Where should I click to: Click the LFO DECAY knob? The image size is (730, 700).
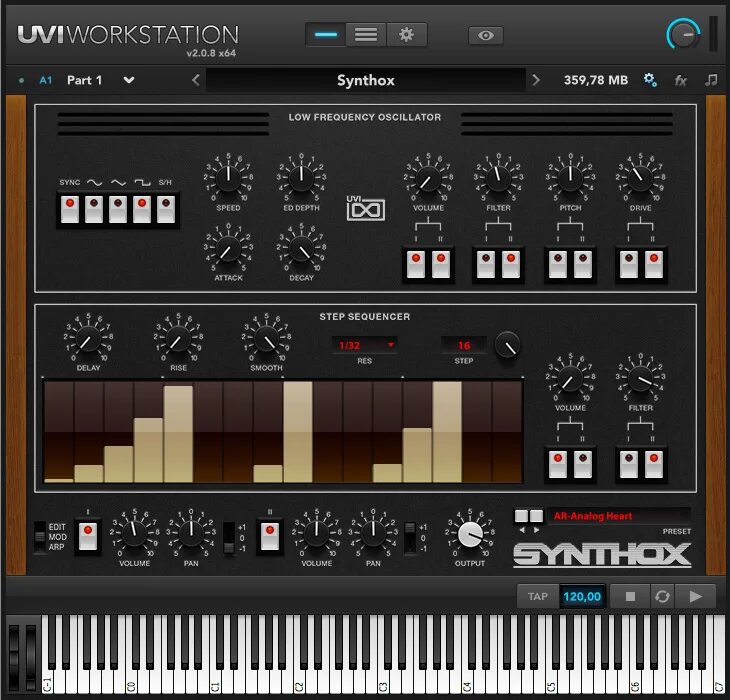pyautogui.click(x=301, y=248)
